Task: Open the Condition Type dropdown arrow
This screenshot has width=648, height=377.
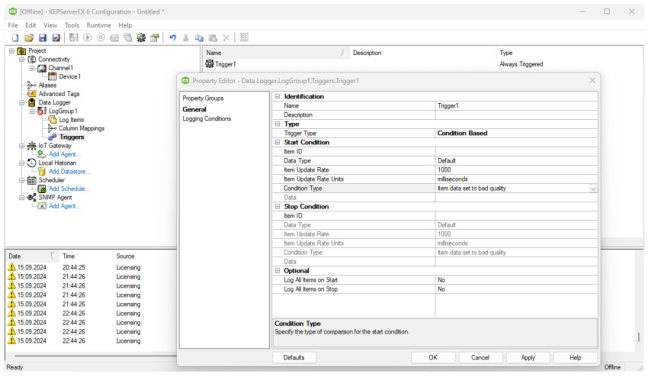Action: [593, 188]
